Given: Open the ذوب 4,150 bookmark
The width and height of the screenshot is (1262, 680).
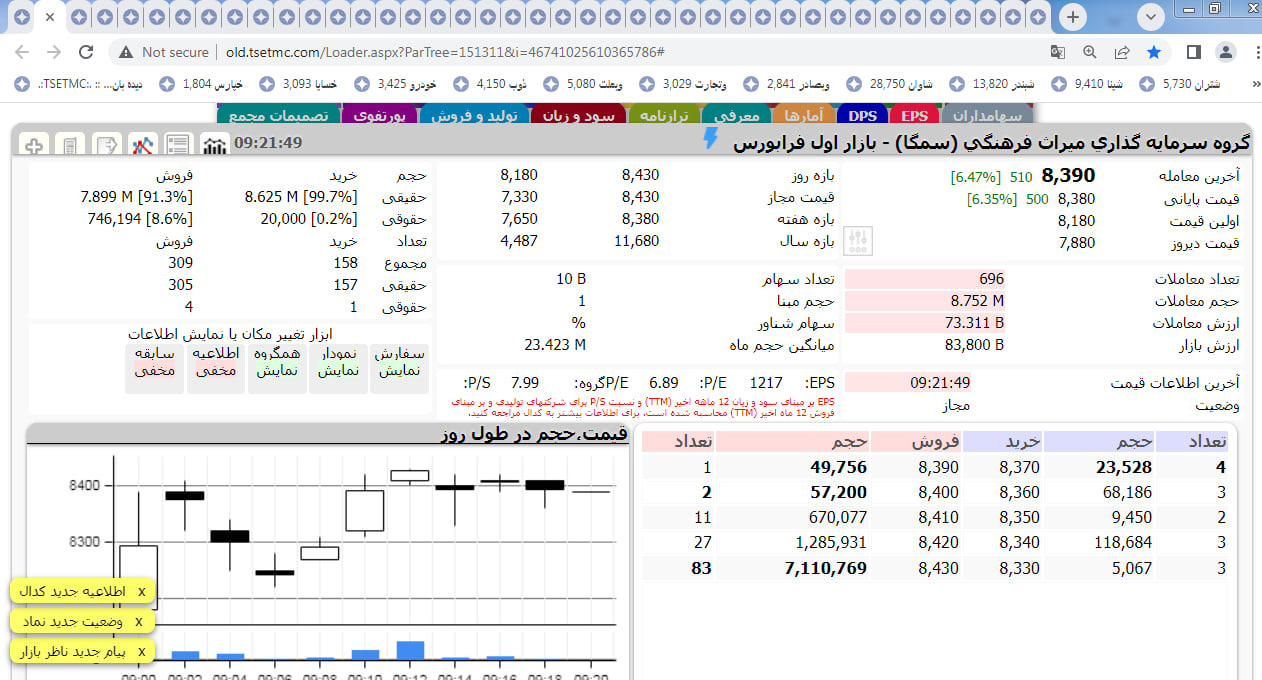Looking at the screenshot, I should pos(492,84).
